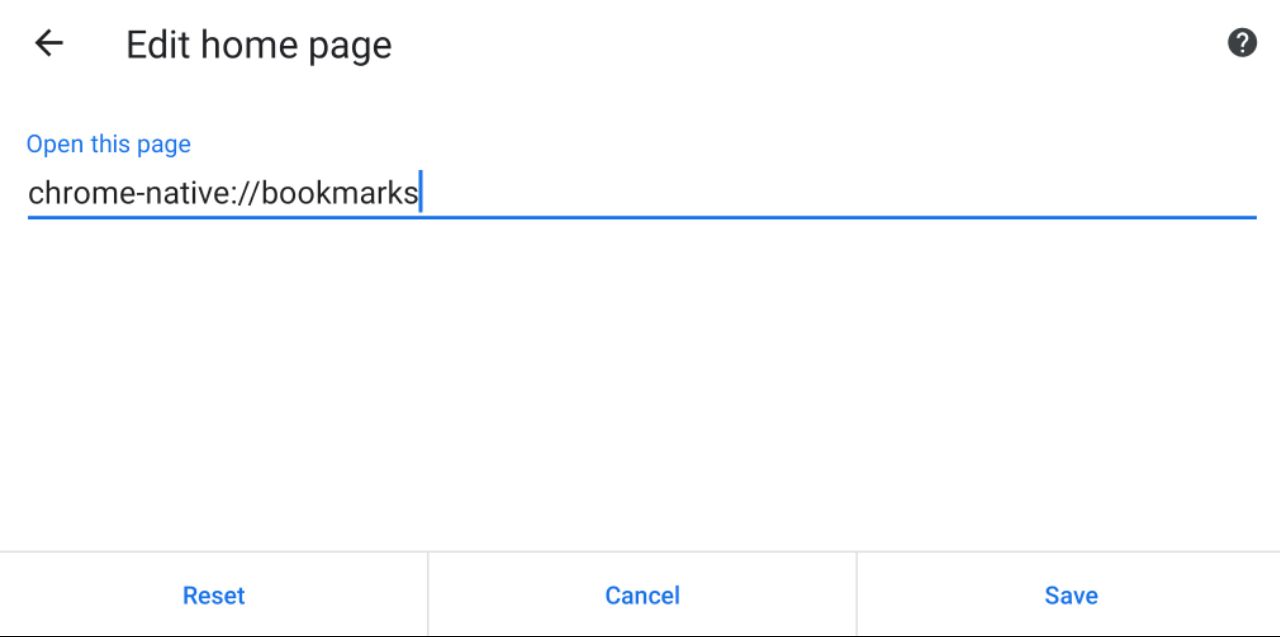Click the divider between Reset and Cancel
This screenshot has height=637, width=1280.
click(x=428, y=595)
